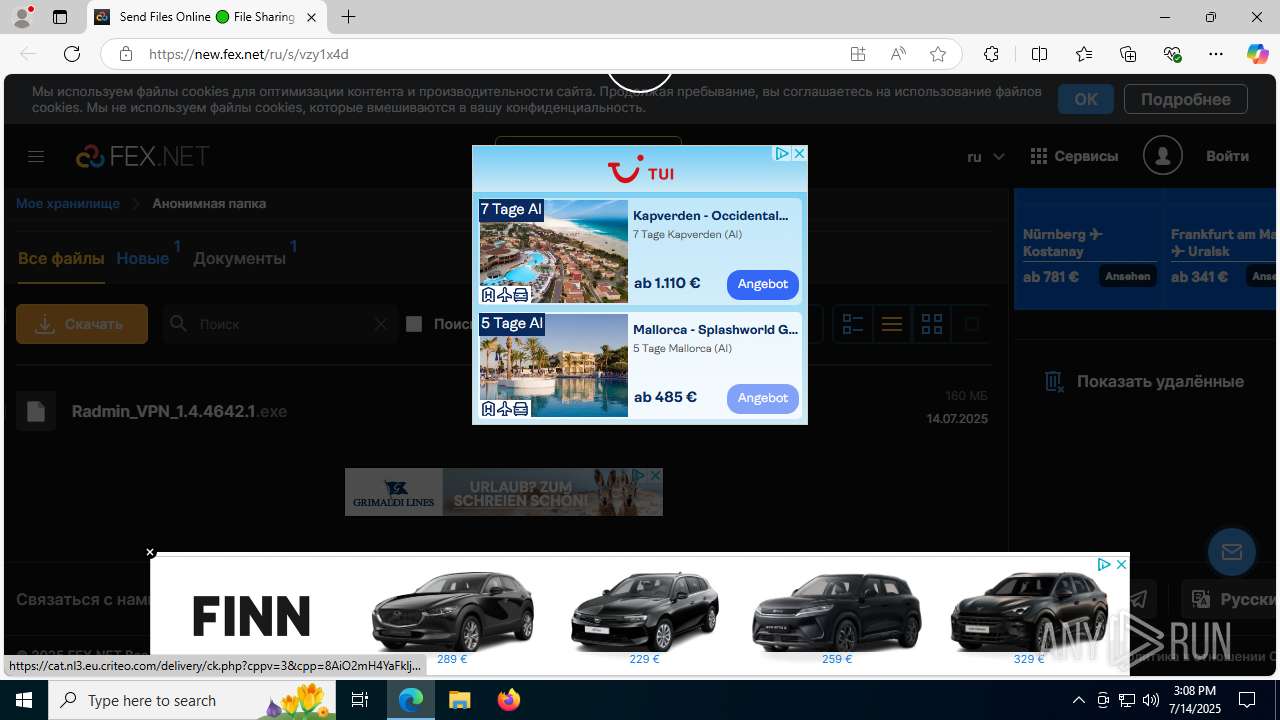This screenshot has height=720, width=1280.
Task: Click the address bar URL
Action: point(249,54)
